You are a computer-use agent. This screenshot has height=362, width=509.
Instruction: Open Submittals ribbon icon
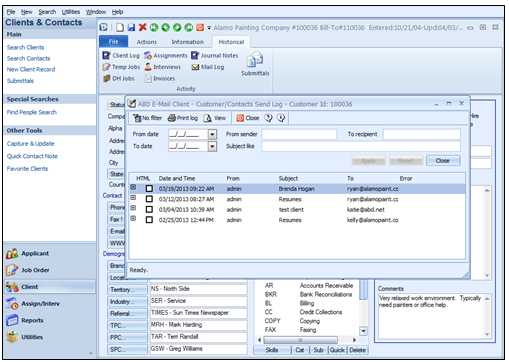click(x=255, y=64)
